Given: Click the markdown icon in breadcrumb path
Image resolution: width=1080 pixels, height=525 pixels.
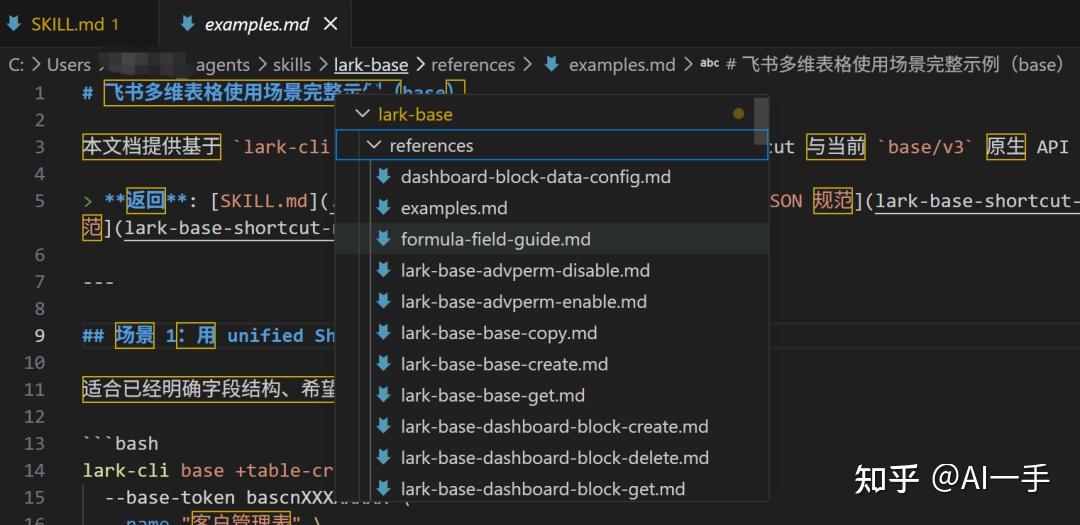Looking at the screenshot, I should coord(551,65).
